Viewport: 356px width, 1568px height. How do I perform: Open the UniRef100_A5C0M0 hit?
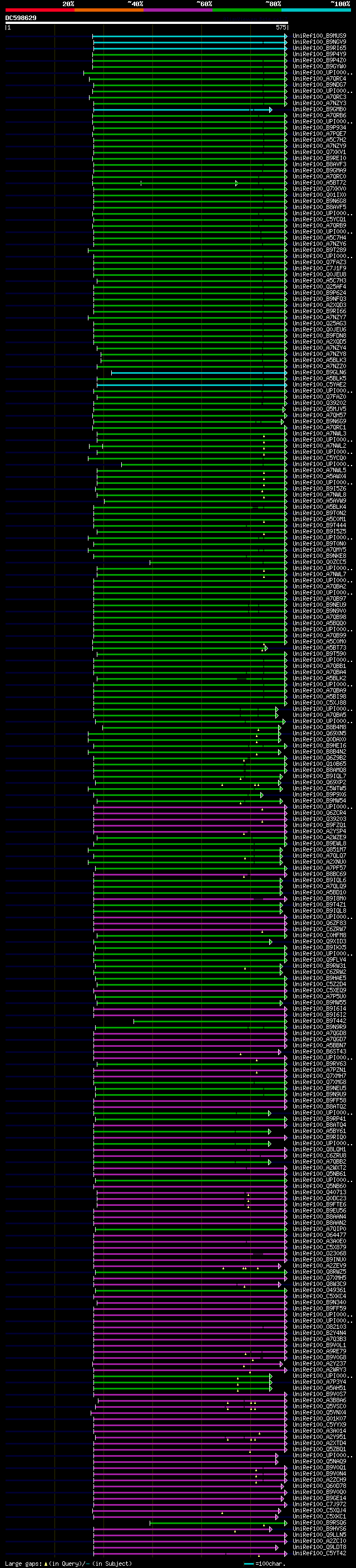coord(319,641)
